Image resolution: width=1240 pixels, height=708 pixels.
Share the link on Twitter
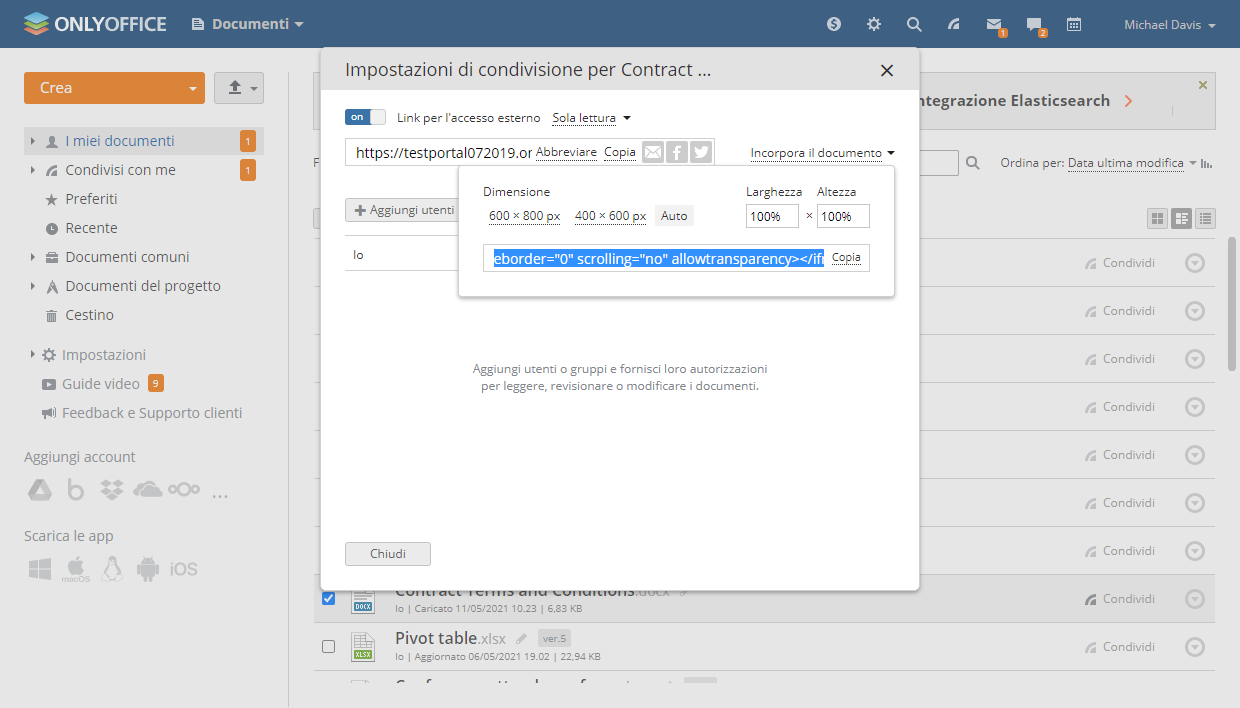pos(701,152)
